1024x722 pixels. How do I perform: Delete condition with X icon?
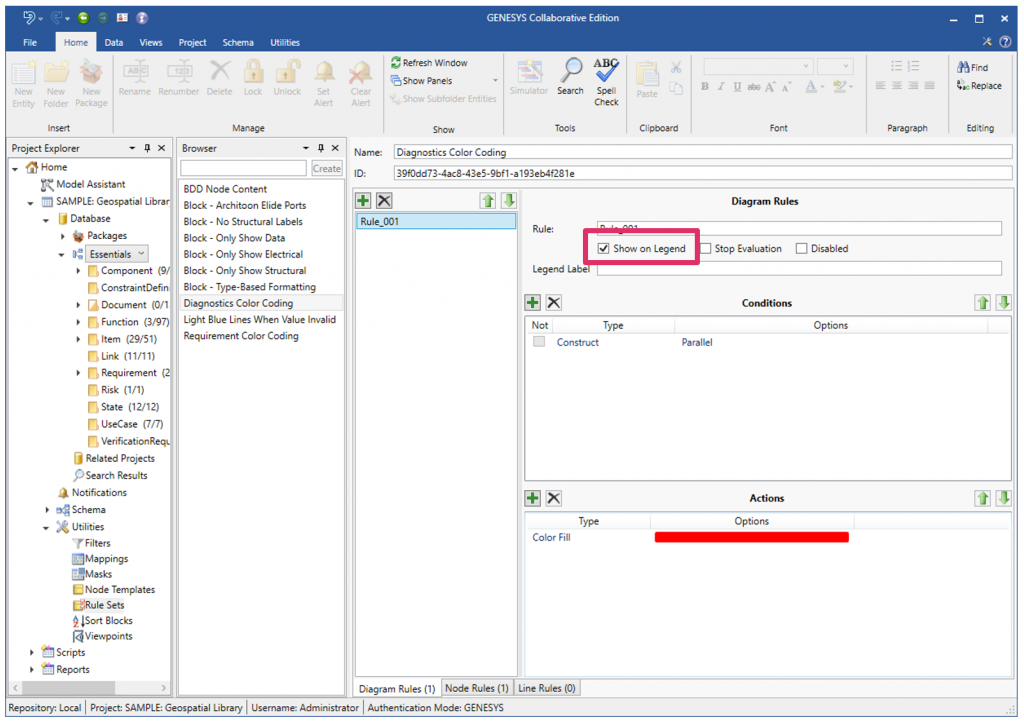click(554, 302)
